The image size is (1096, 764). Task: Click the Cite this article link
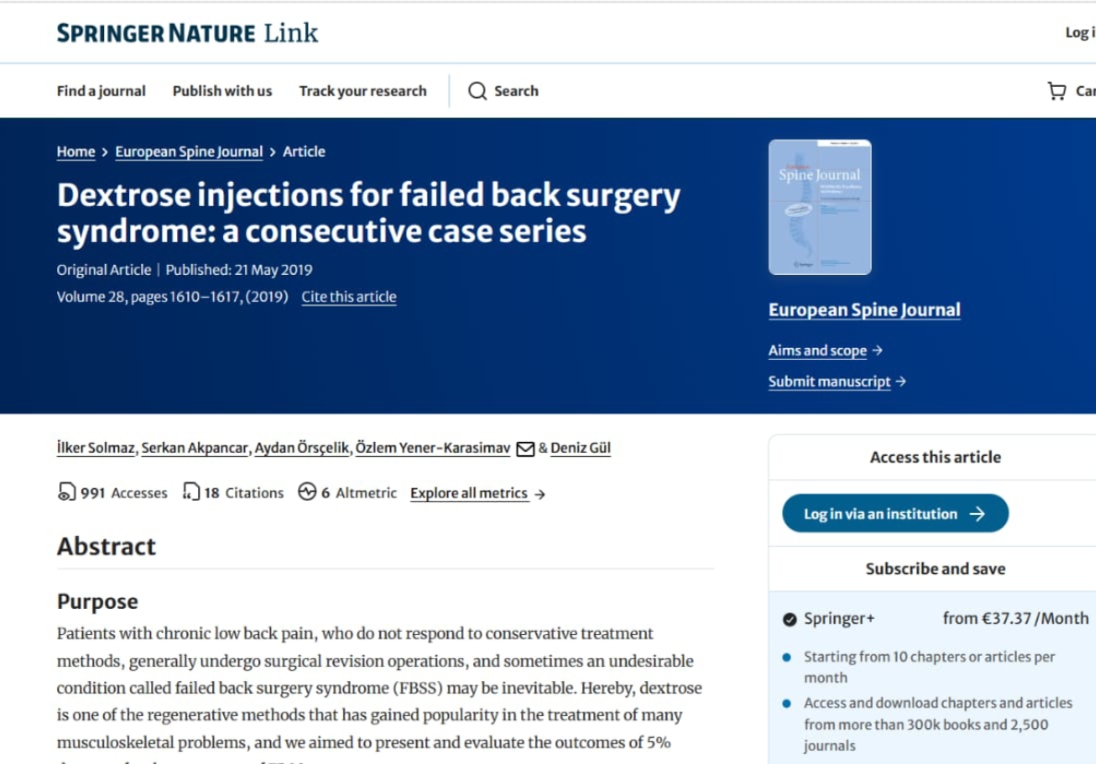(349, 297)
